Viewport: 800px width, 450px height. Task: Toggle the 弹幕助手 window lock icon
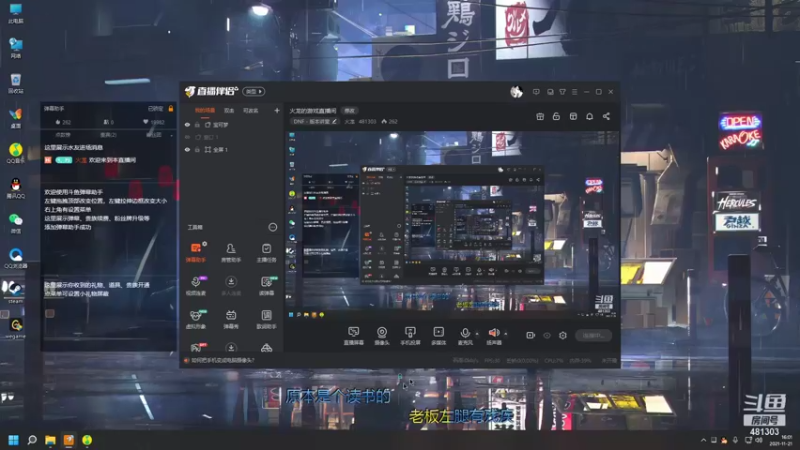point(171,109)
